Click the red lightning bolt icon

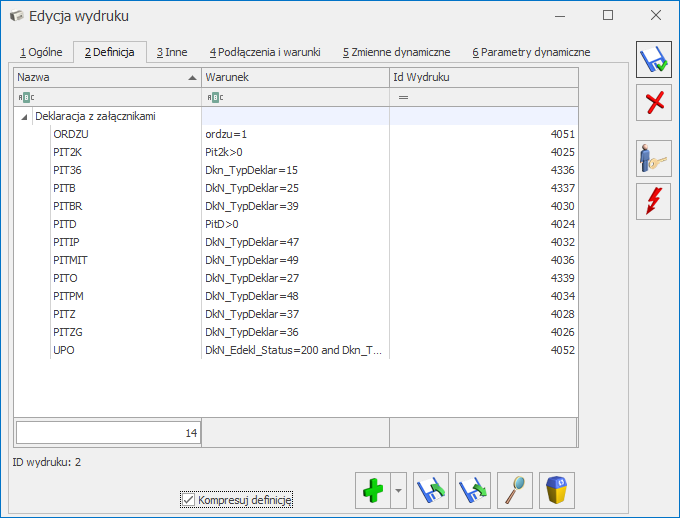[654, 201]
